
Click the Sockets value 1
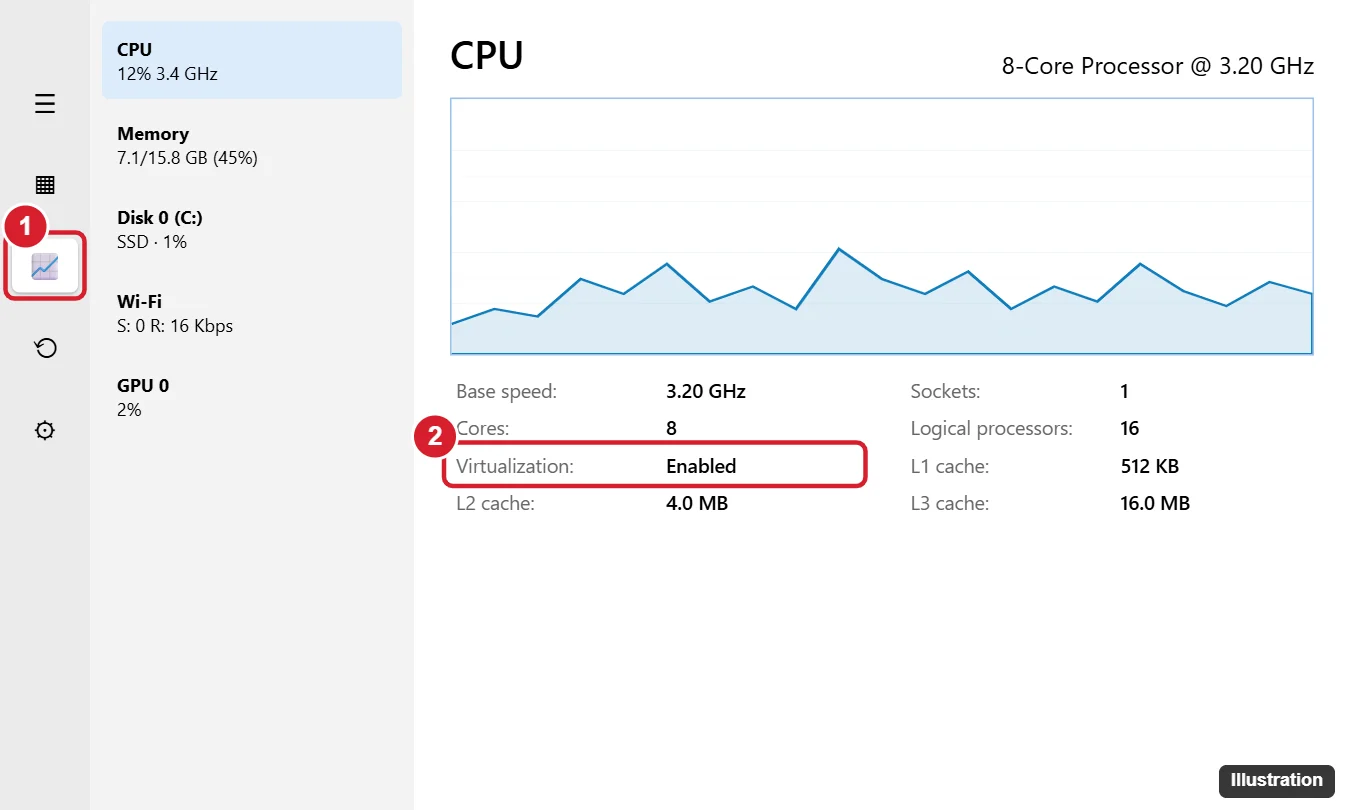pyautogui.click(x=1125, y=391)
